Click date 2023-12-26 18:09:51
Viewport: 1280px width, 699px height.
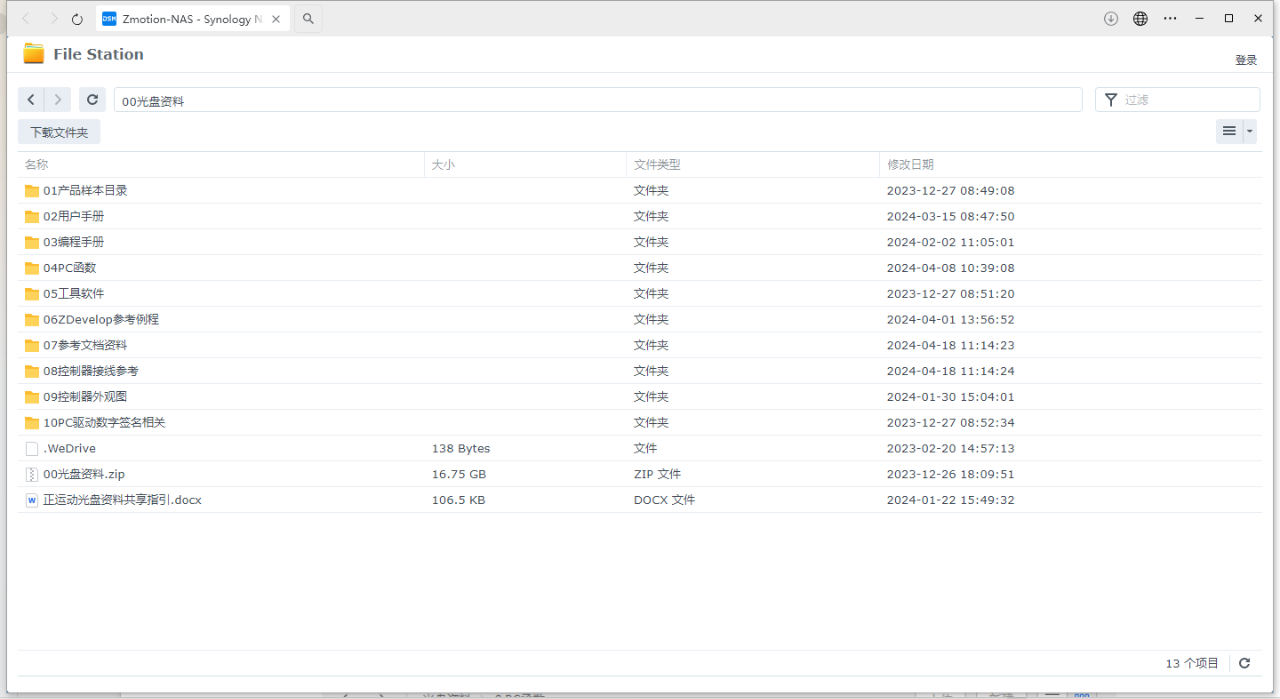[x=951, y=474]
